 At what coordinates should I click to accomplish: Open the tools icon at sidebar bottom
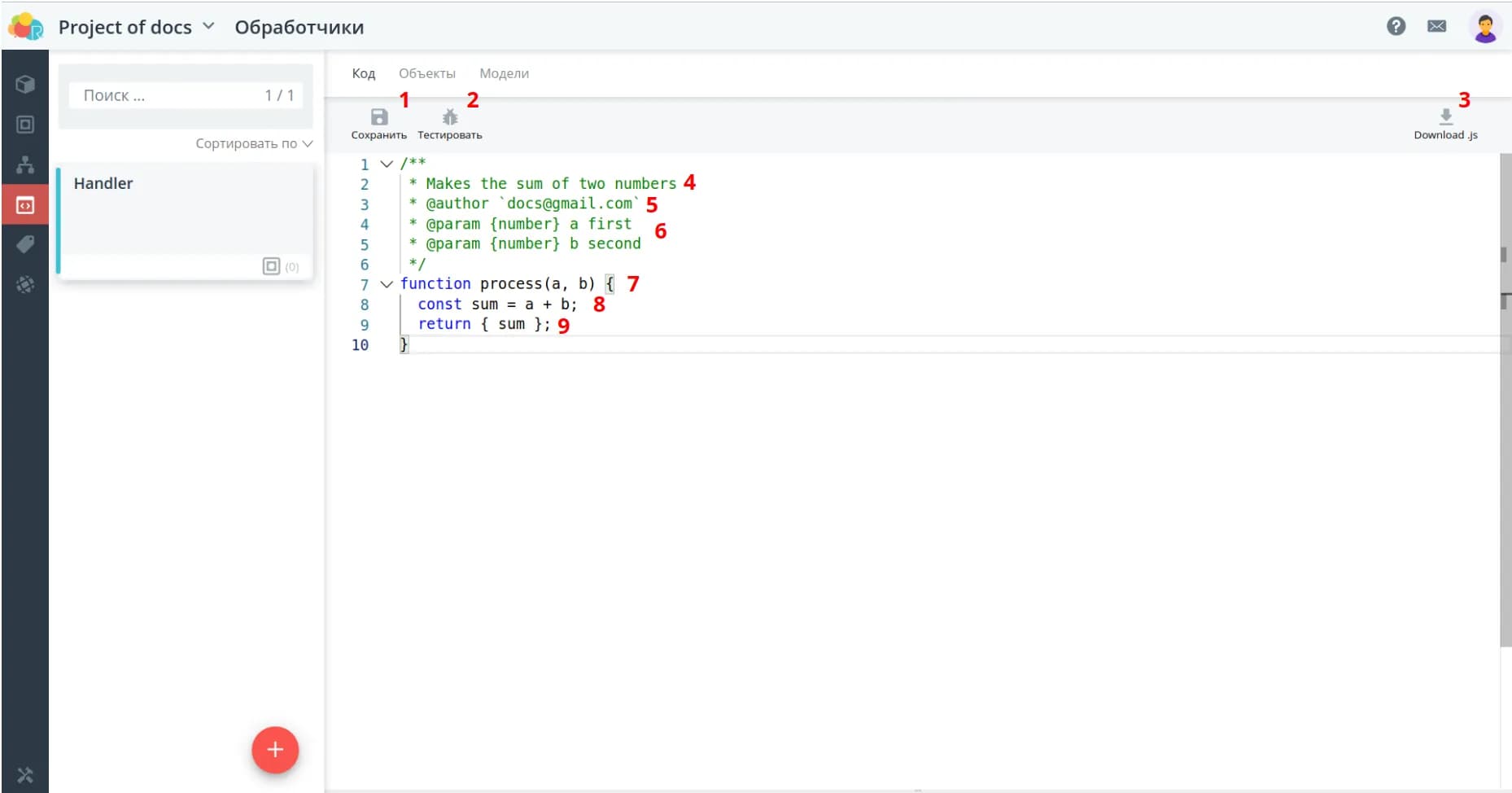[25, 774]
